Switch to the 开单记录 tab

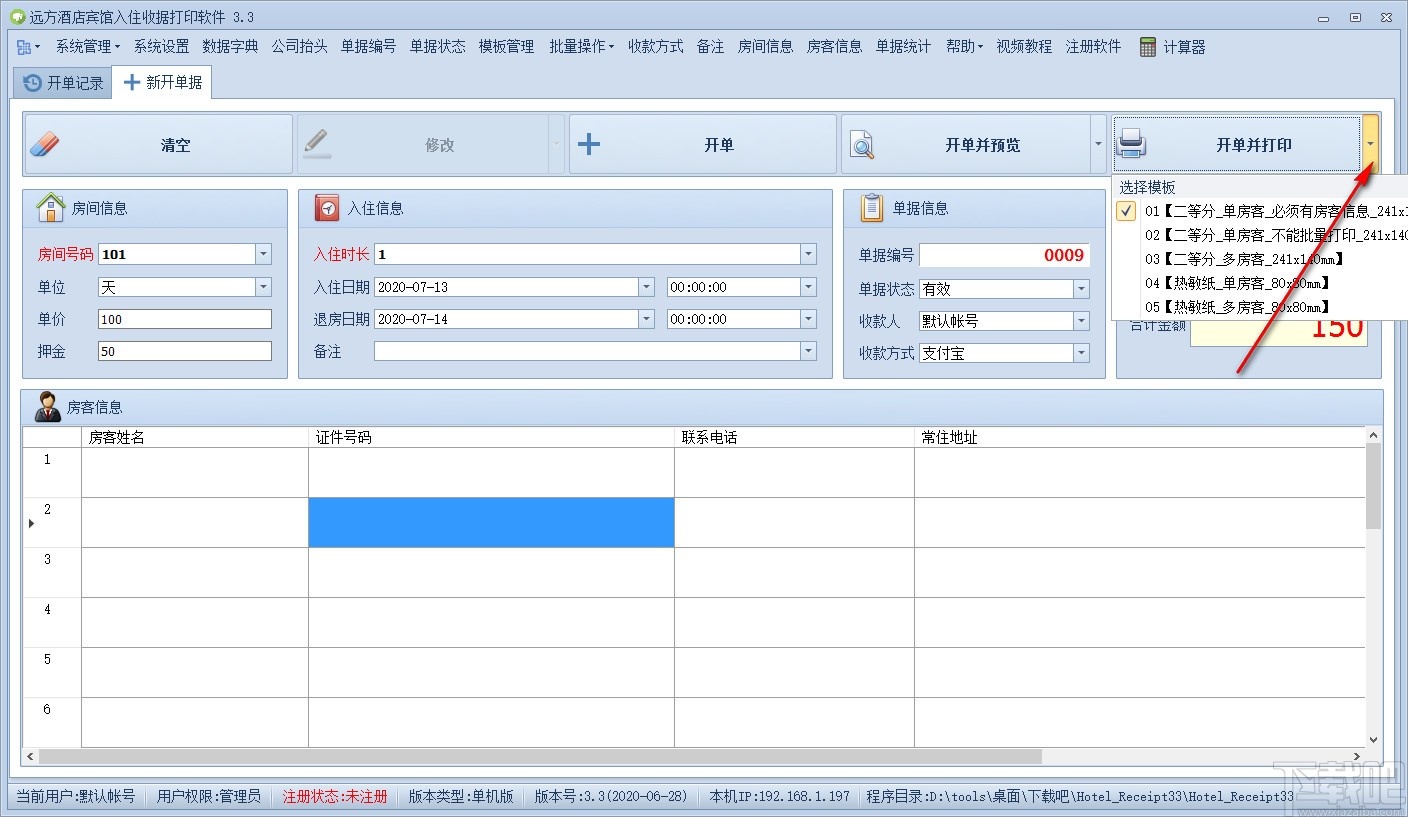click(x=63, y=82)
